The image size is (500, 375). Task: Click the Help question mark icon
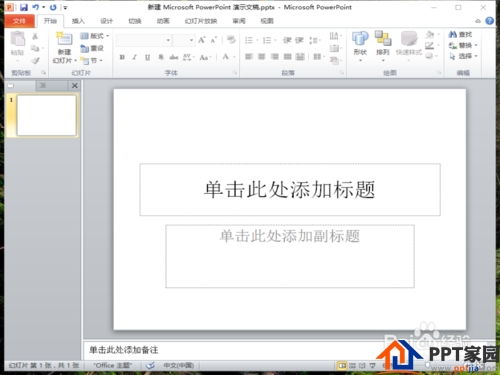[x=490, y=21]
